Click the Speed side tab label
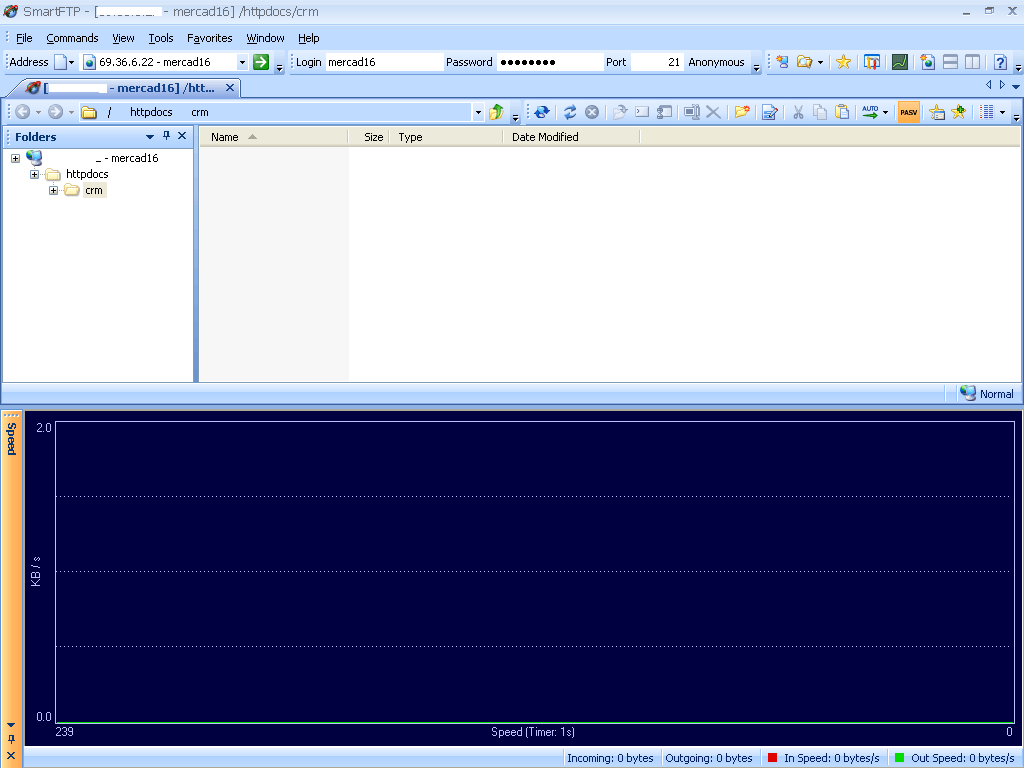The image size is (1024, 768). [11, 439]
